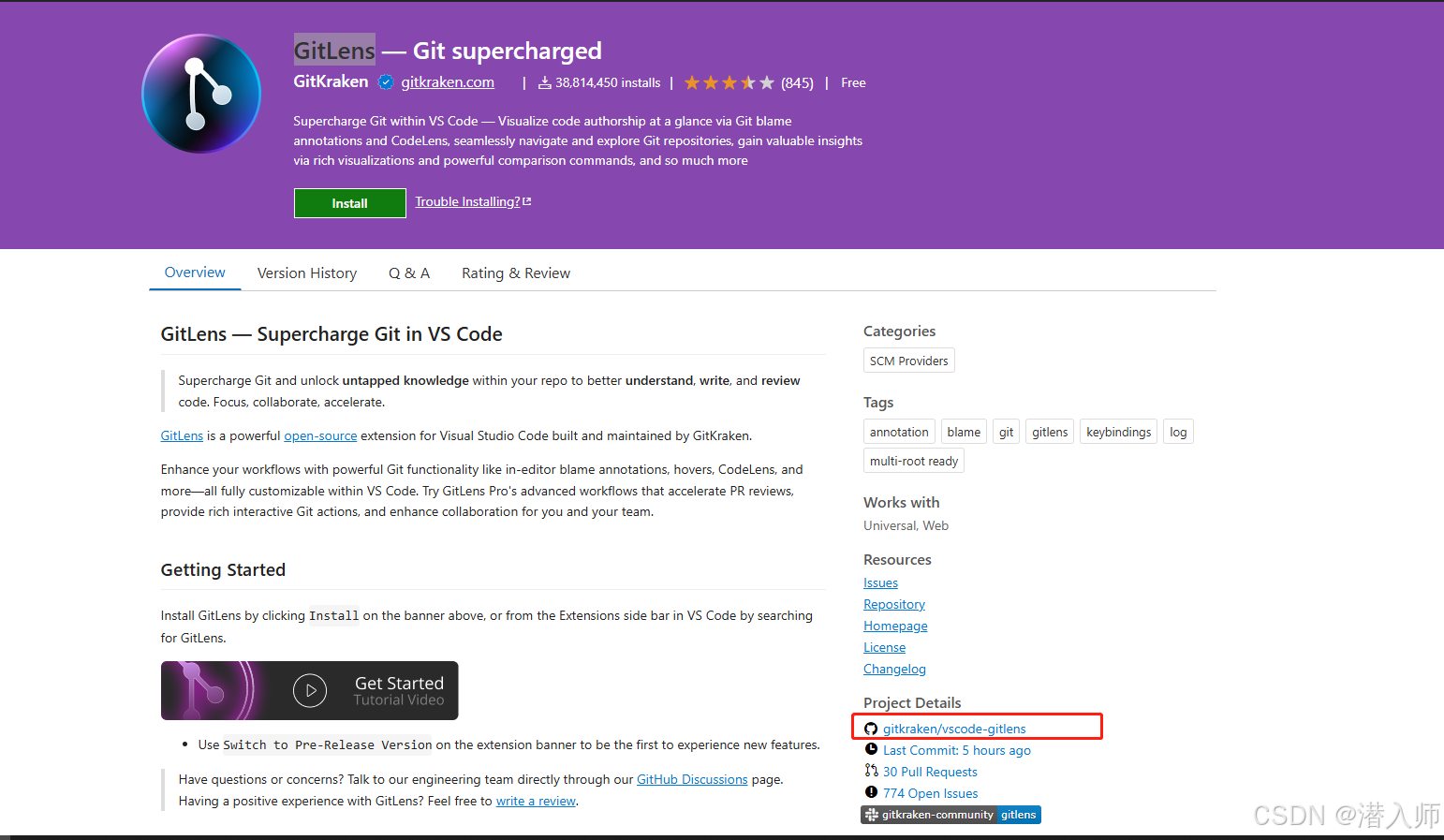Image resolution: width=1444 pixels, height=840 pixels.
Task: Select the SCM Providers category
Action: click(908, 361)
